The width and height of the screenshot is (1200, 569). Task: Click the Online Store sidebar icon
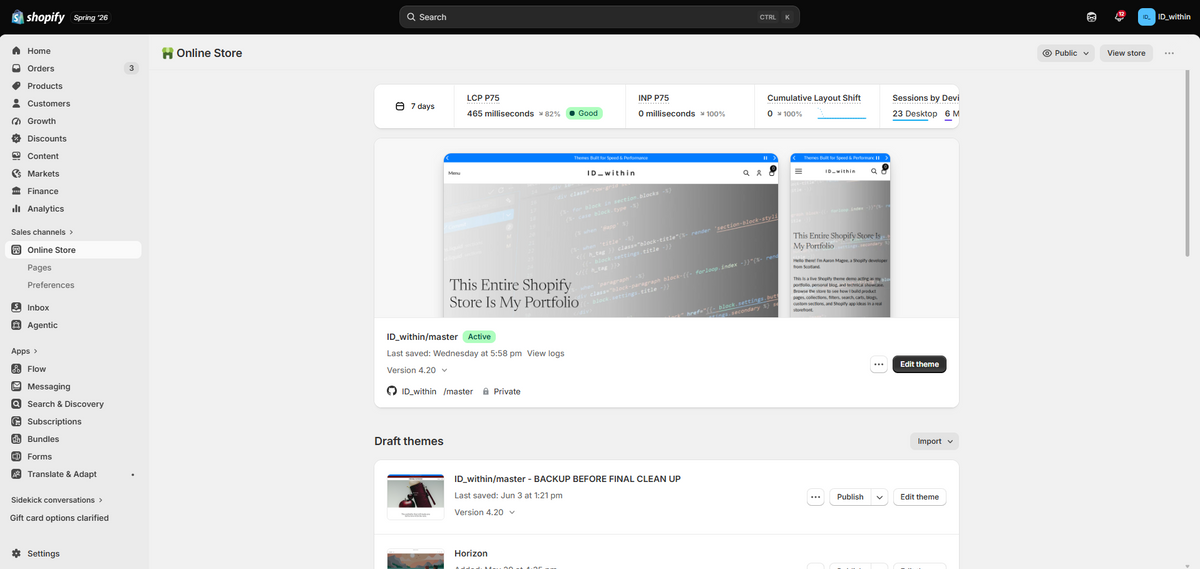click(16, 250)
